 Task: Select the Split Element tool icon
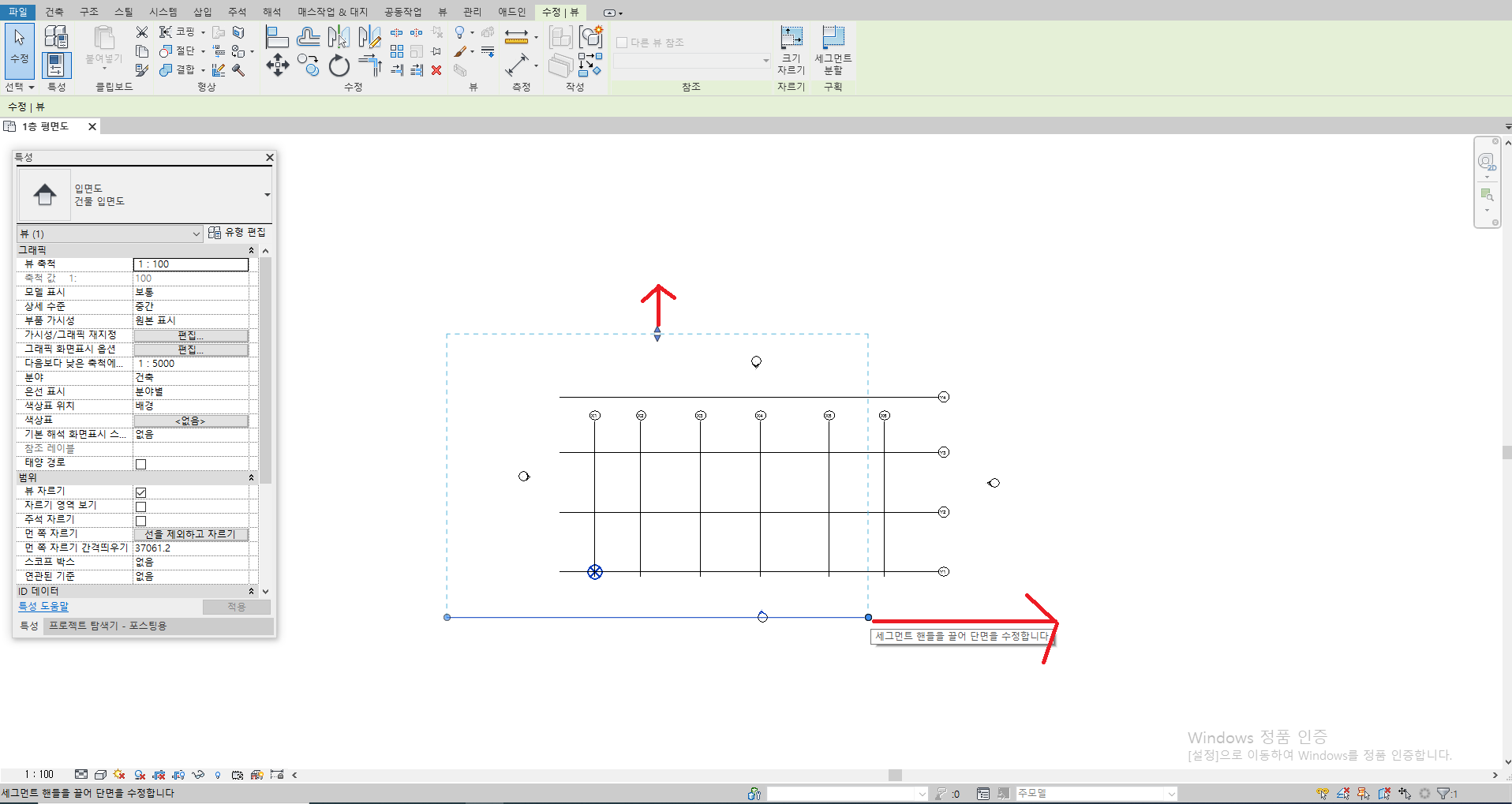397,32
